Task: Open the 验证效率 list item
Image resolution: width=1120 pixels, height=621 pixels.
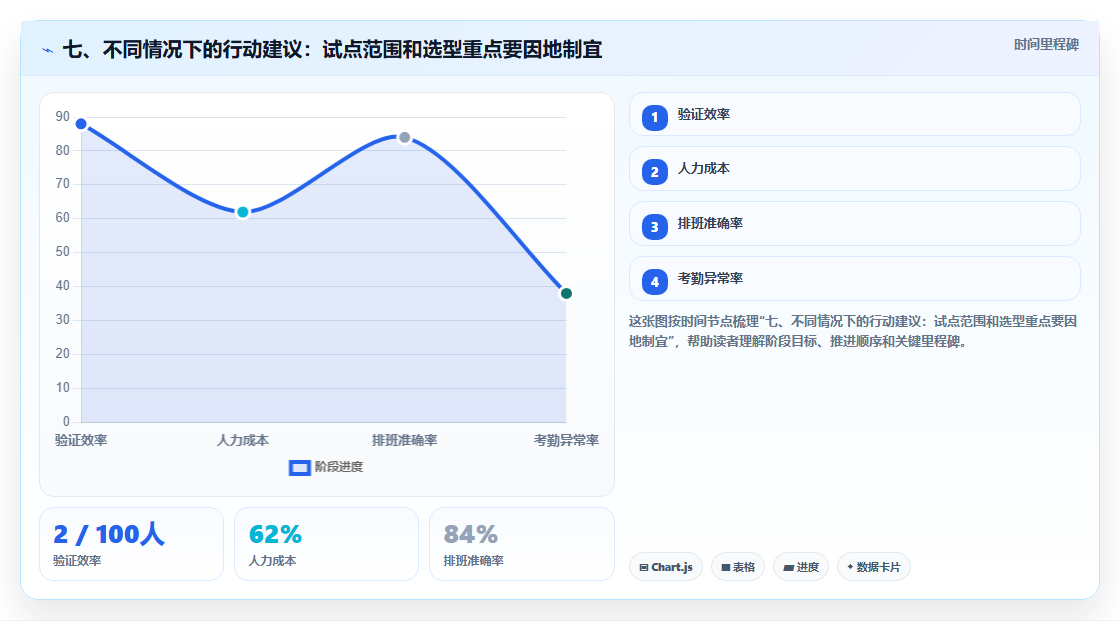Action: click(854, 114)
